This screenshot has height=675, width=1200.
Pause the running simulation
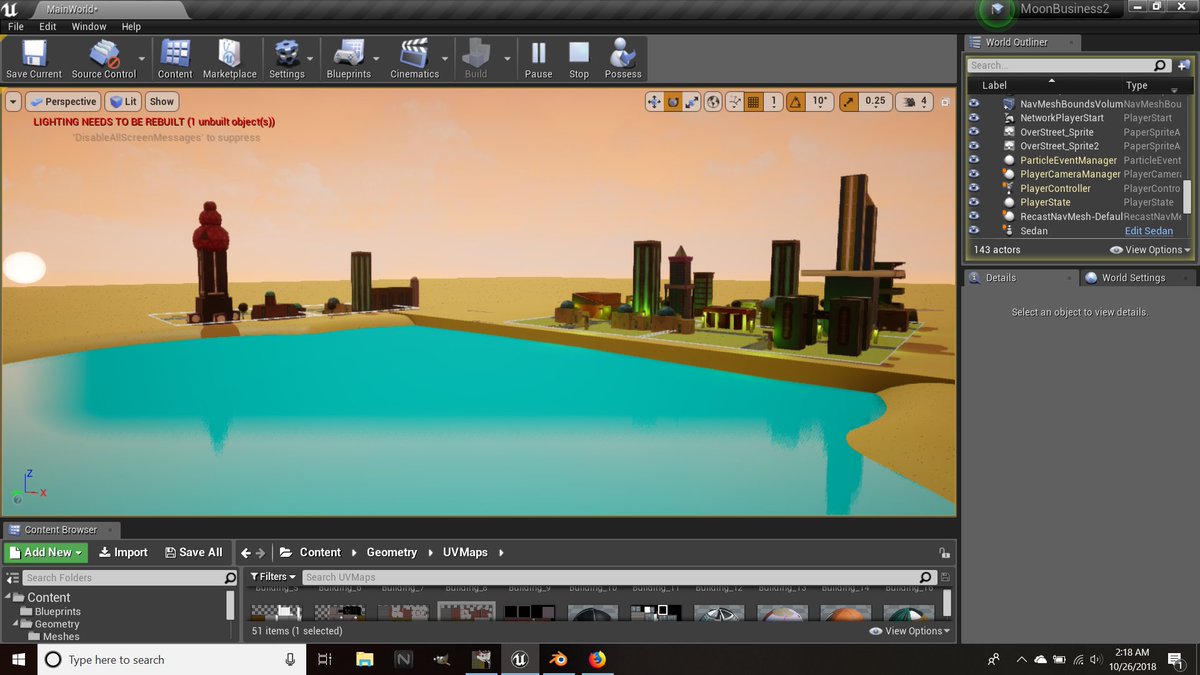coord(538,59)
